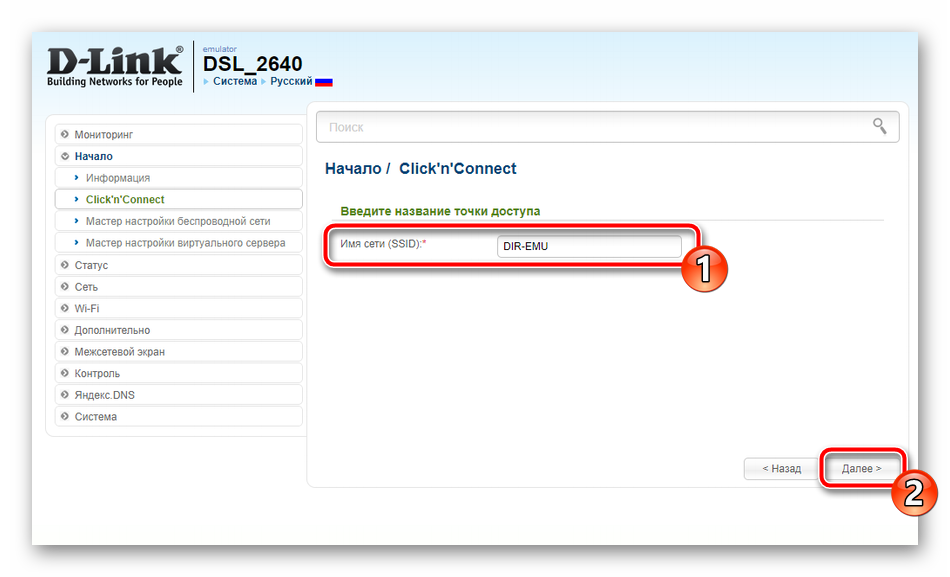Click the Начало breadcrumb link
The image size is (950, 577).
click(353, 168)
